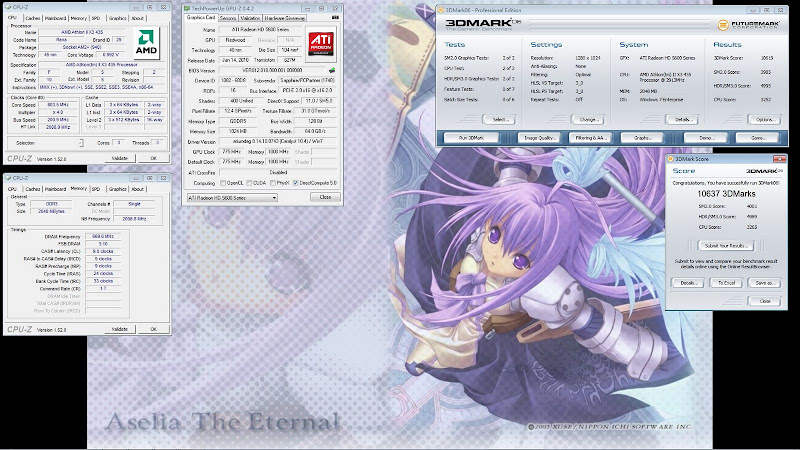Click Options under the Results section
The image size is (800, 450).
pyautogui.click(x=764, y=119)
